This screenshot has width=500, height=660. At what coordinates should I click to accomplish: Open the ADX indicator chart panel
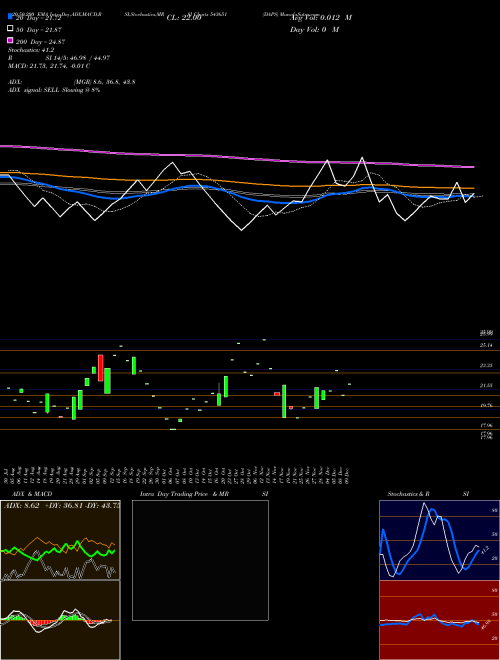tap(60, 540)
